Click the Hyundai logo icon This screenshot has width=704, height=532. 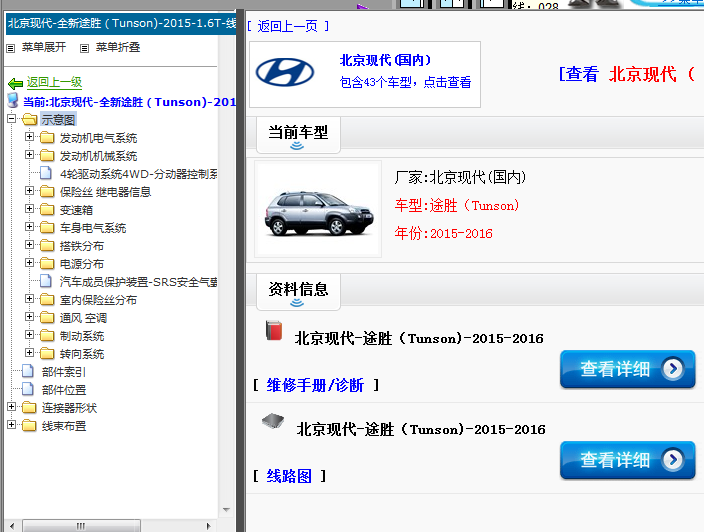(x=285, y=73)
